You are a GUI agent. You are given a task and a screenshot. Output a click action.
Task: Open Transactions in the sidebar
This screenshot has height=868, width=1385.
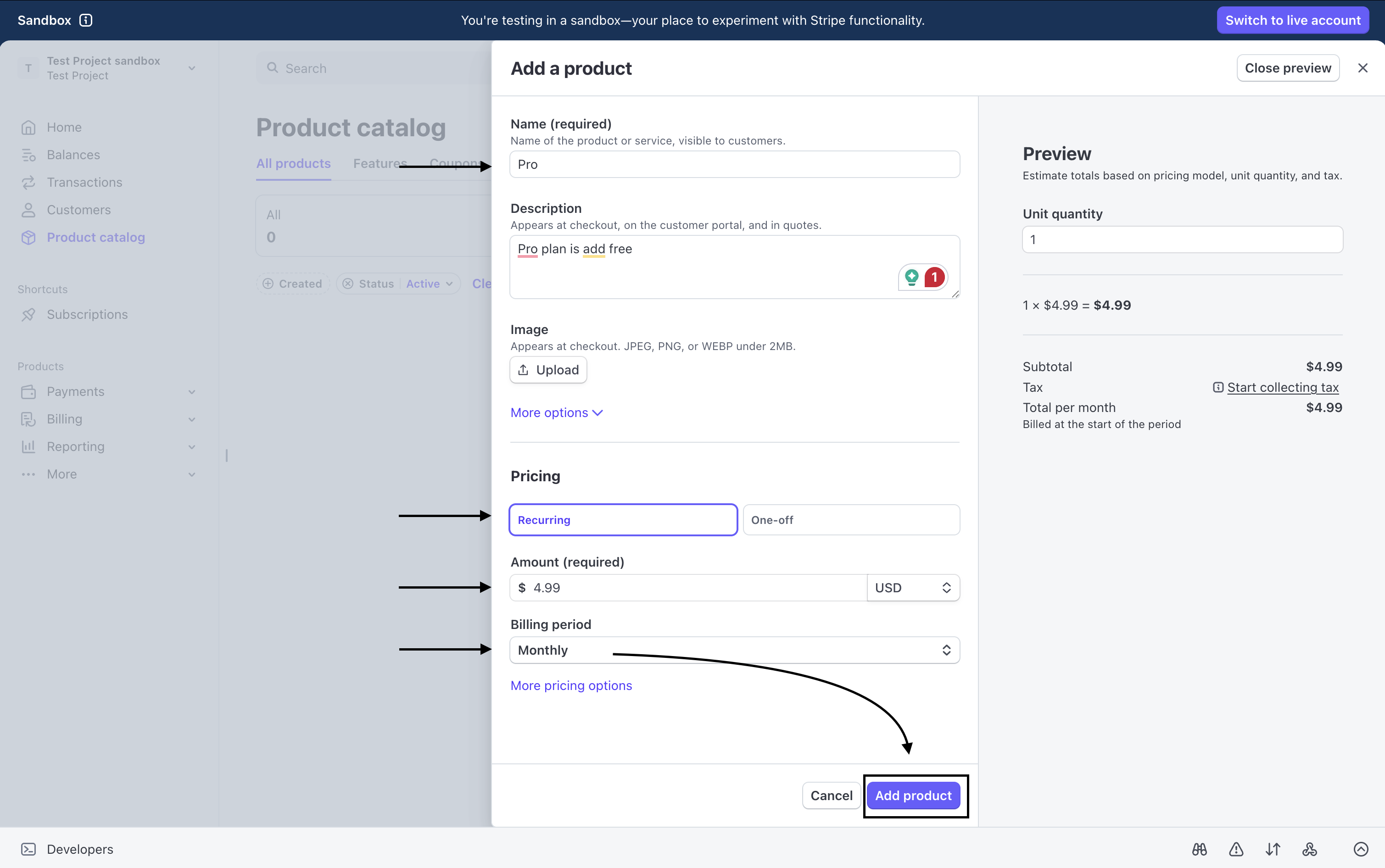click(84, 182)
